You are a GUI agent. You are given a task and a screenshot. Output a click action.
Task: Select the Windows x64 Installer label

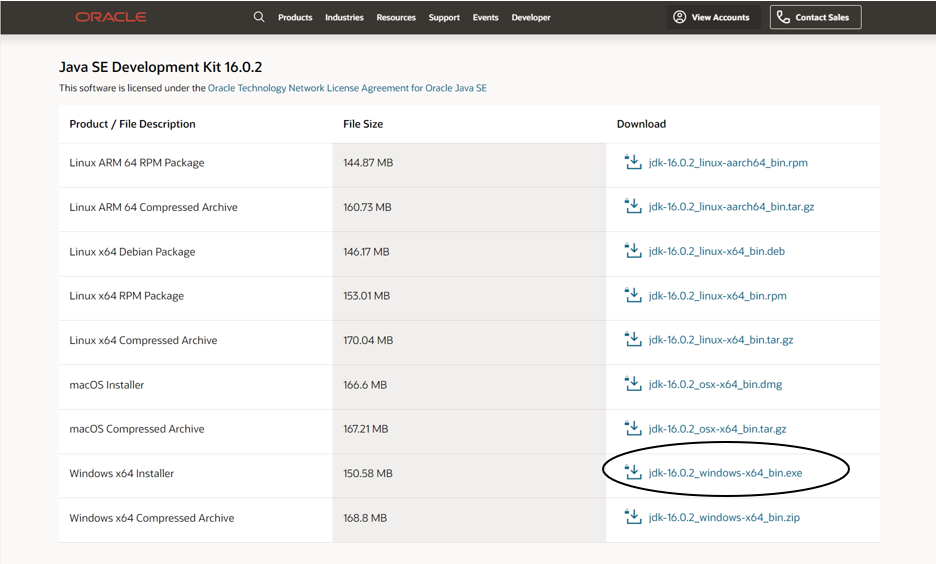pyautogui.click(x=122, y=473)
